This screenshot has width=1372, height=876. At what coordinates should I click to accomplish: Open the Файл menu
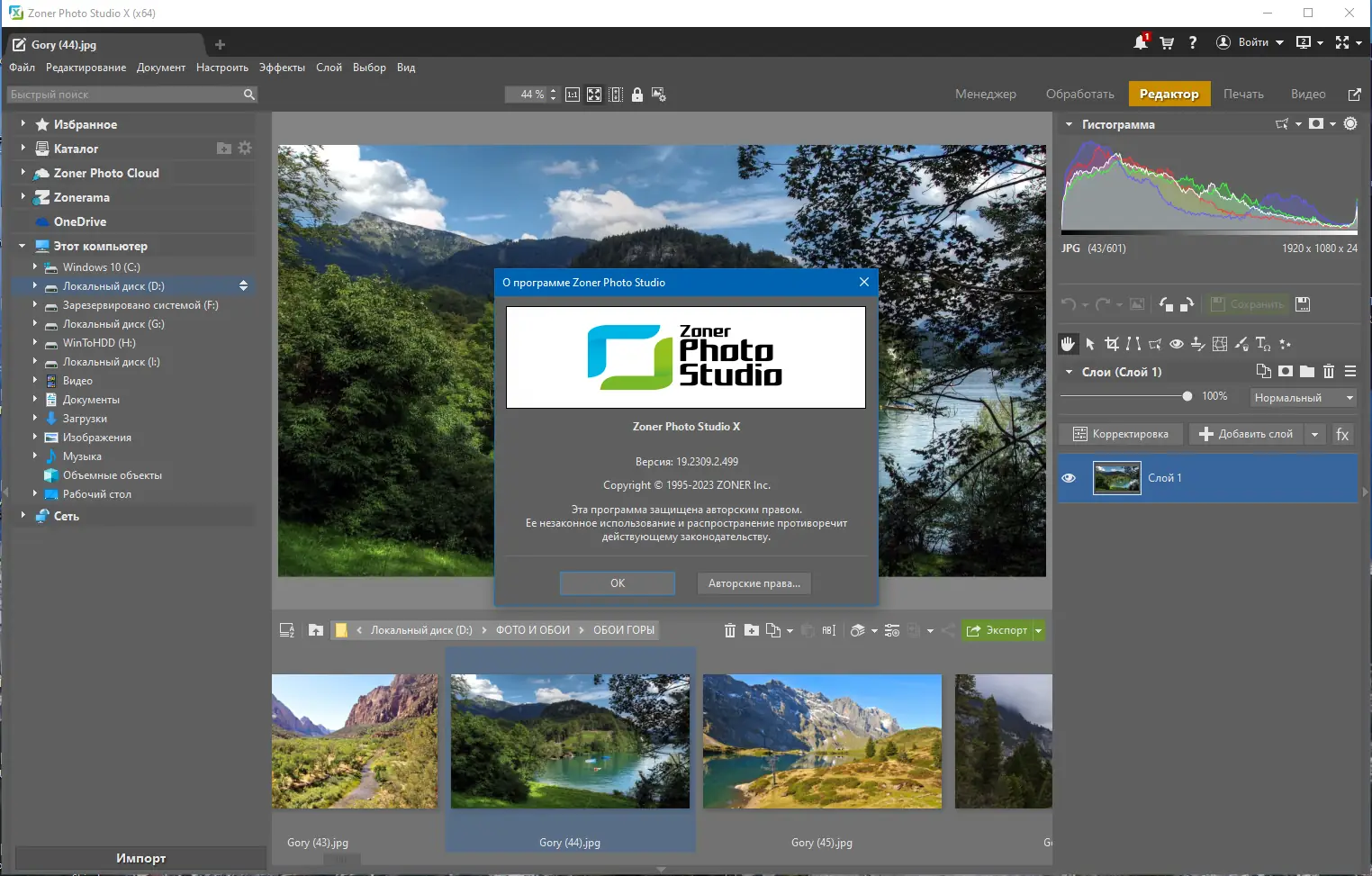click(x=23, y=68)
